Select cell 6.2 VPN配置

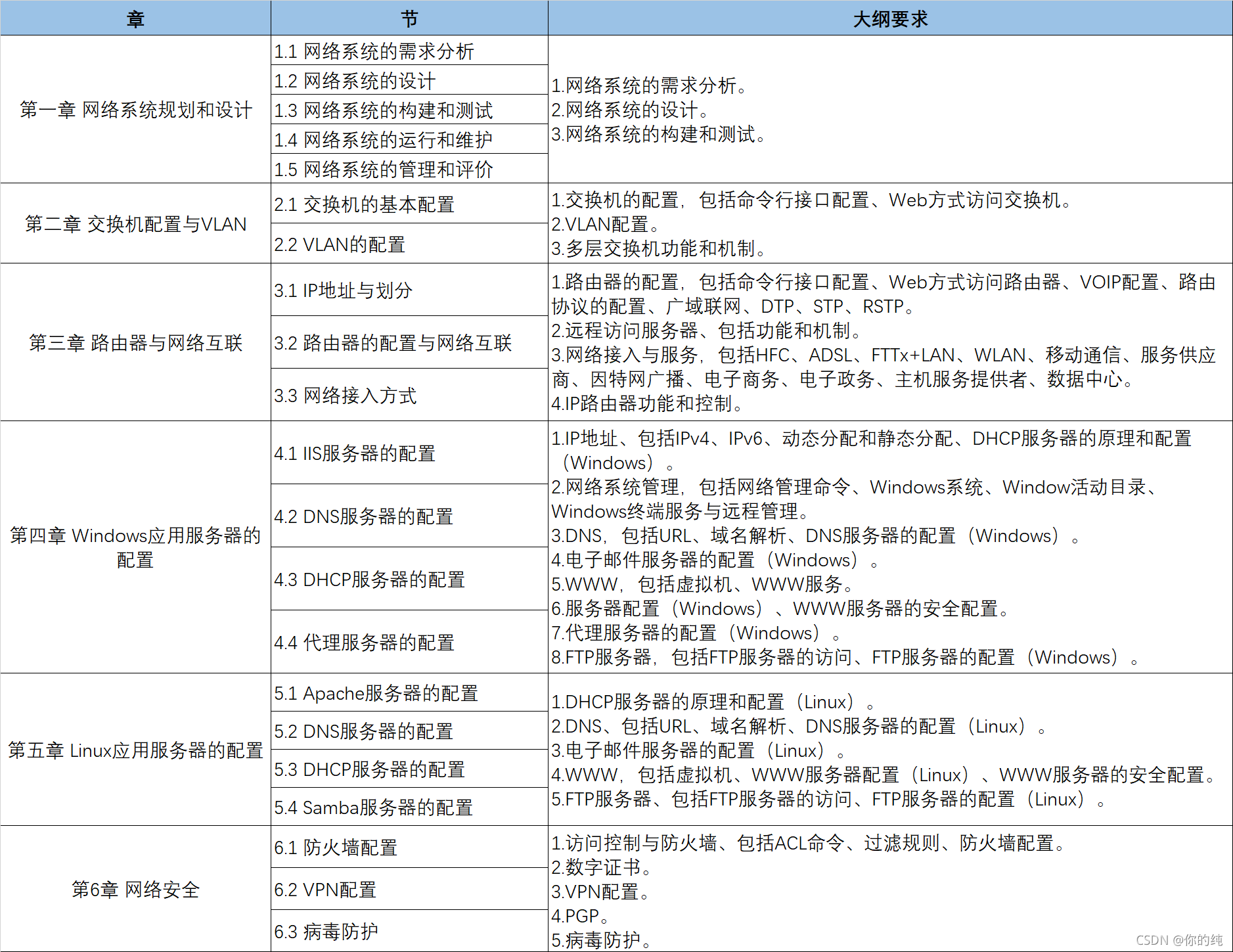tap(409, 889)
